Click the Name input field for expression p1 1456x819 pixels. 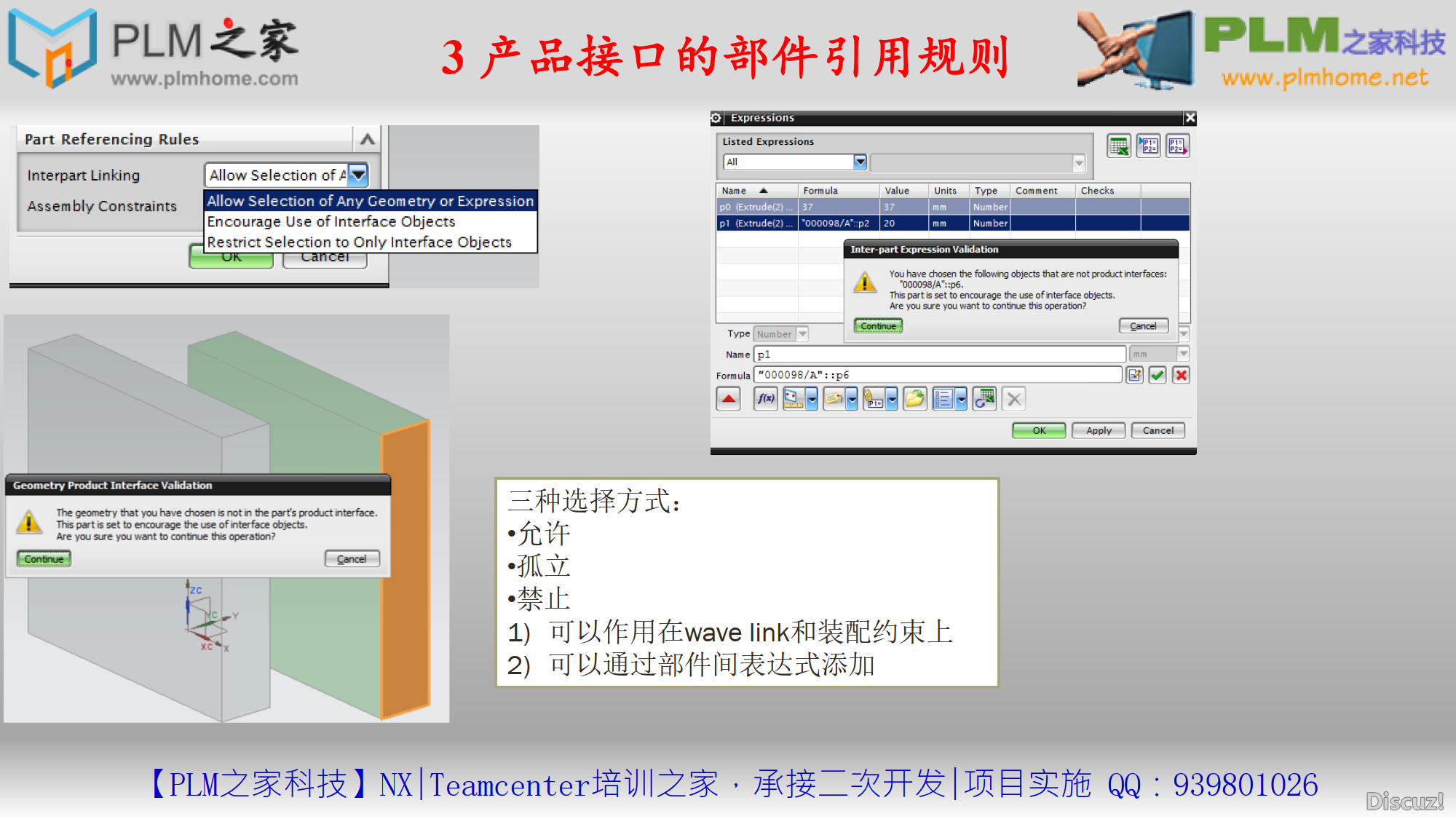pyautogui.click(x=940, y=353)
